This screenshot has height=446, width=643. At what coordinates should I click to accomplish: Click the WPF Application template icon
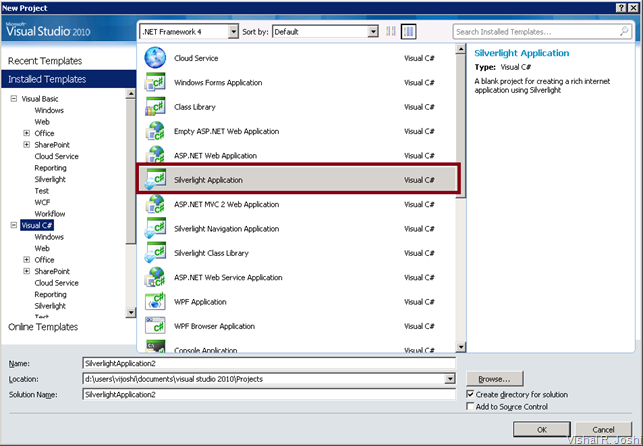pos(155,301)
